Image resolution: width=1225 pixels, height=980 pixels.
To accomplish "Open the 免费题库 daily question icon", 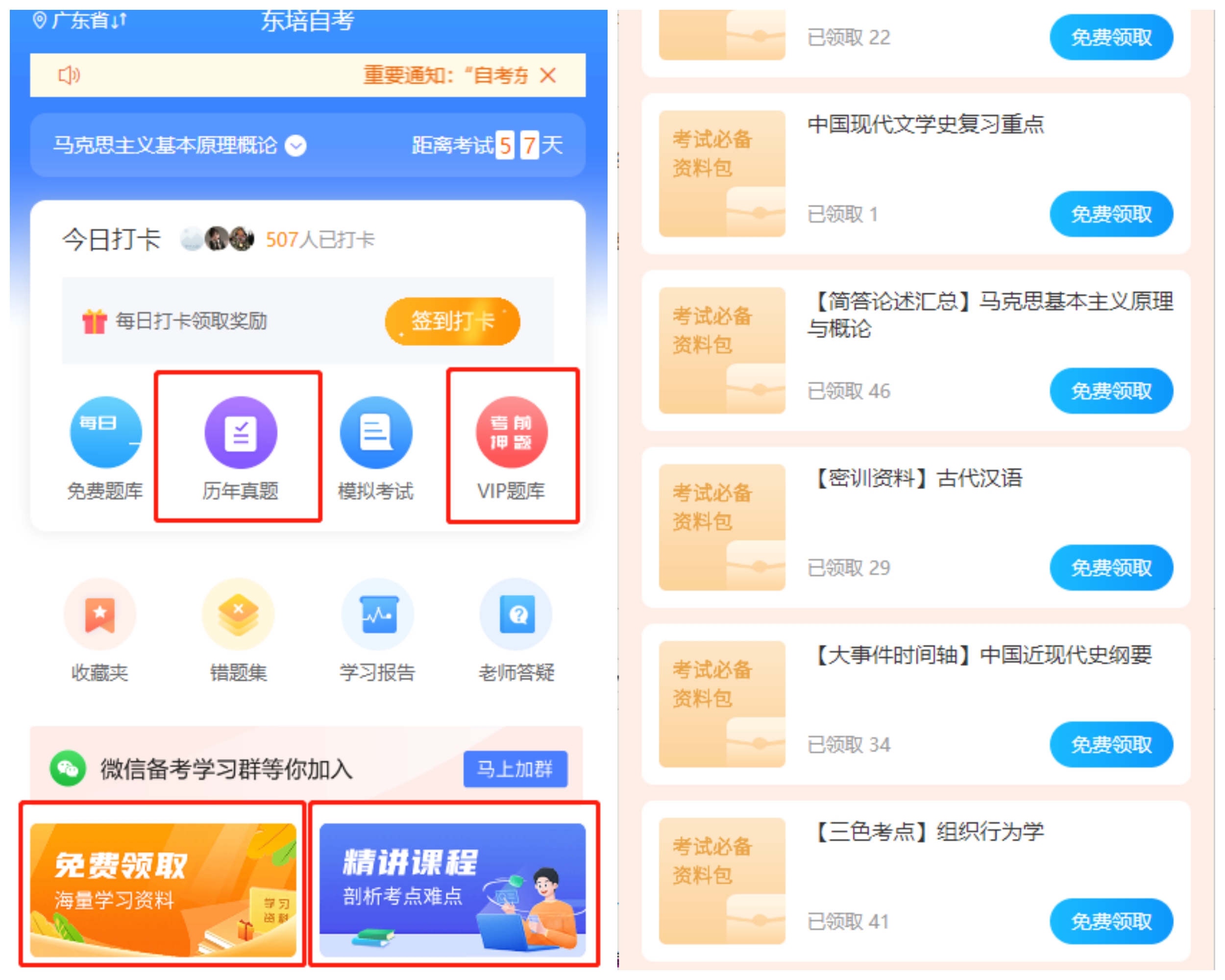I will tap(106, 432).
